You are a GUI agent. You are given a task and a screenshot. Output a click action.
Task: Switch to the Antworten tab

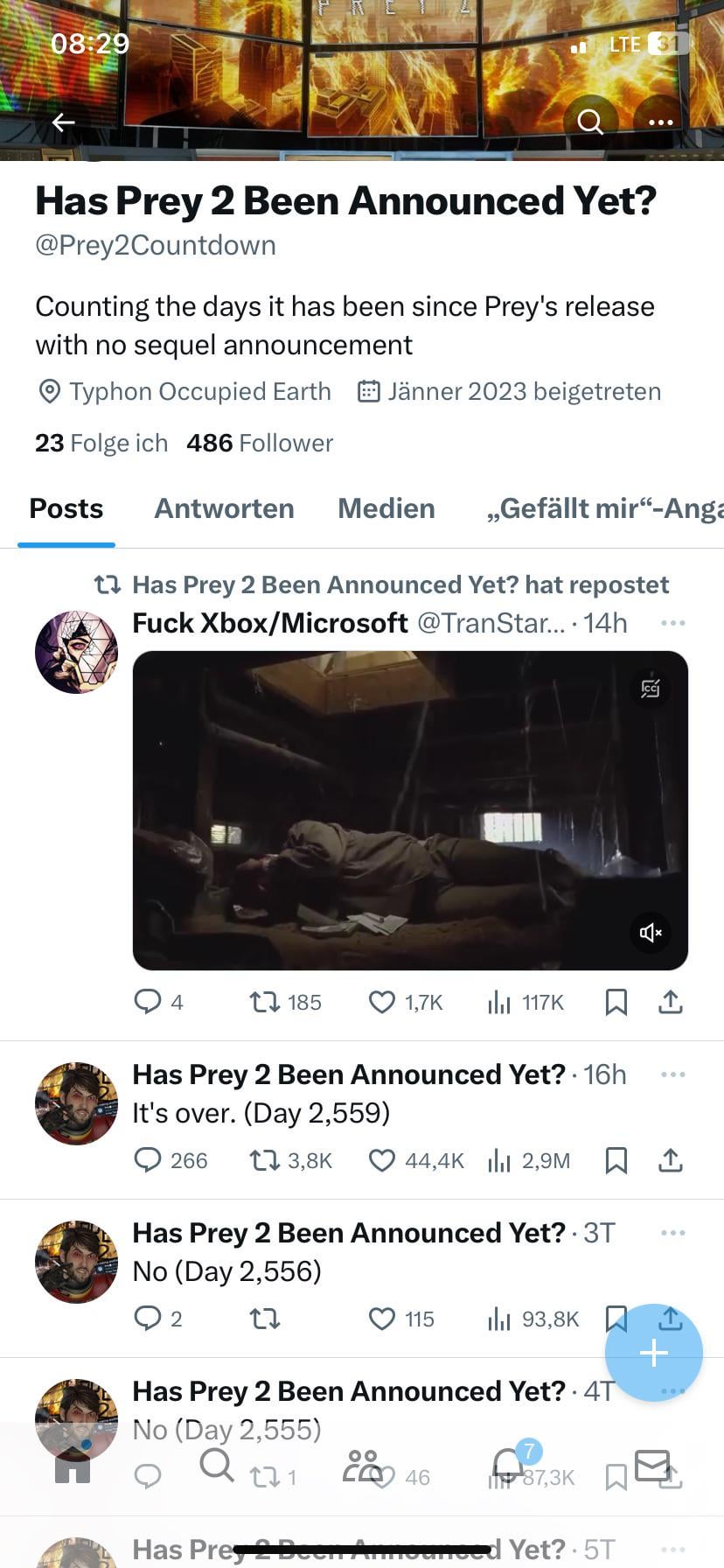tap(224, 508)
